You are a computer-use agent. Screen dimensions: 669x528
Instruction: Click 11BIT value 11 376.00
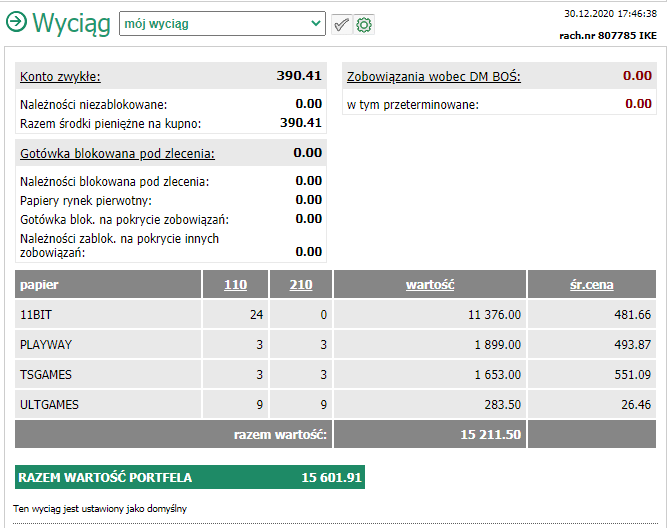point(494,315)
